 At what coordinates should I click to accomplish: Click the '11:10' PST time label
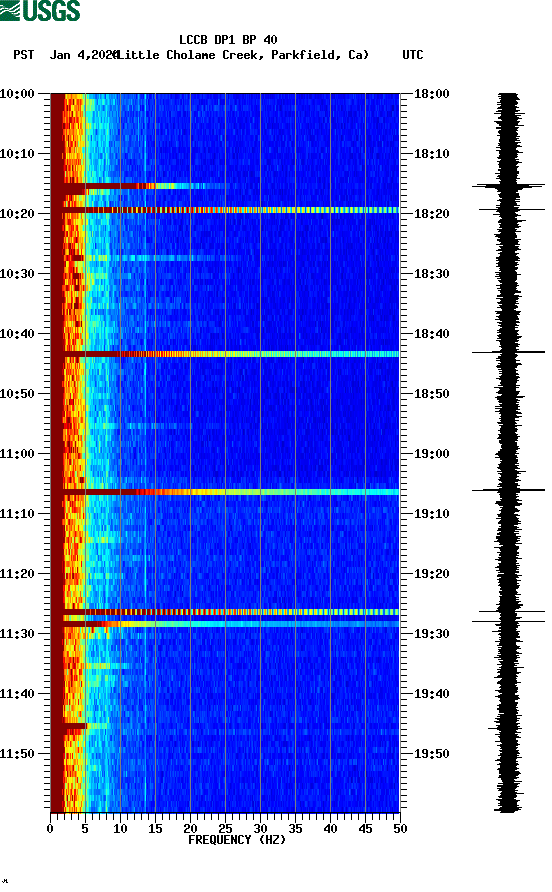17,514
